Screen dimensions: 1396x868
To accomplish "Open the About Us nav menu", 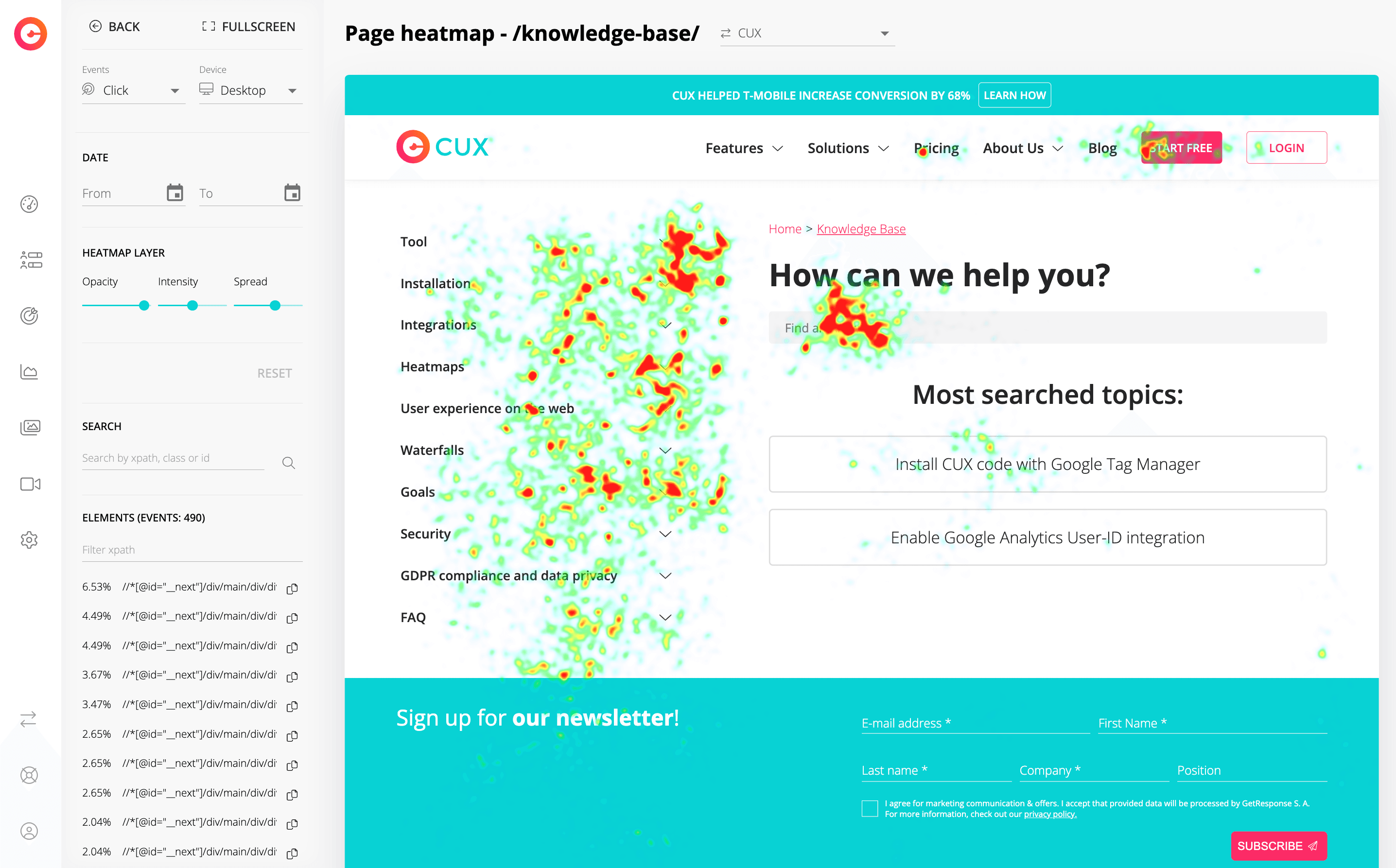I will click(1023, 148).
